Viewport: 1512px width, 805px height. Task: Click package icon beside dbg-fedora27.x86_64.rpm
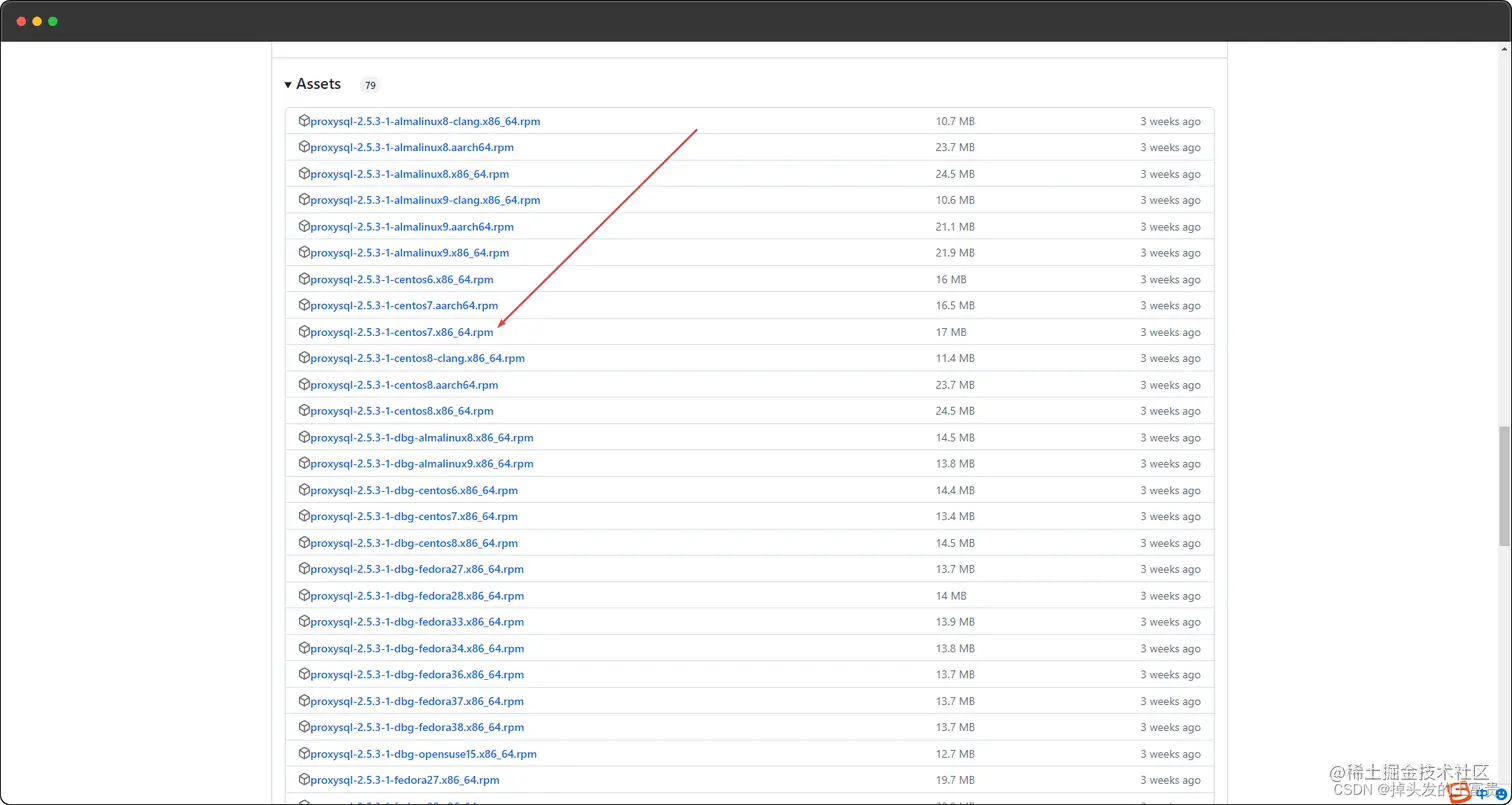[x=304, y=569]
